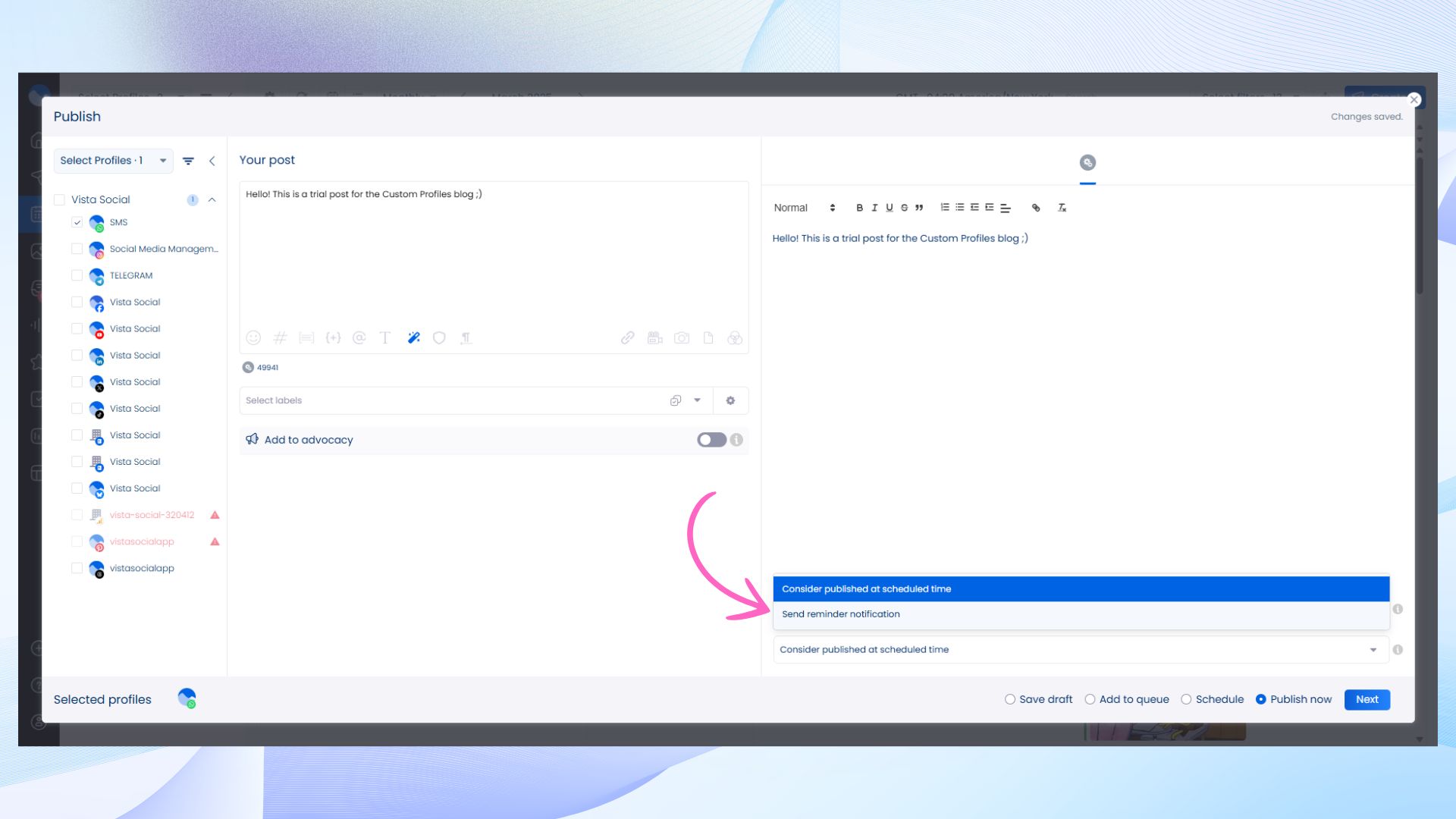
Task: Click the clear formatting icon
Action: pos(1062,208)
